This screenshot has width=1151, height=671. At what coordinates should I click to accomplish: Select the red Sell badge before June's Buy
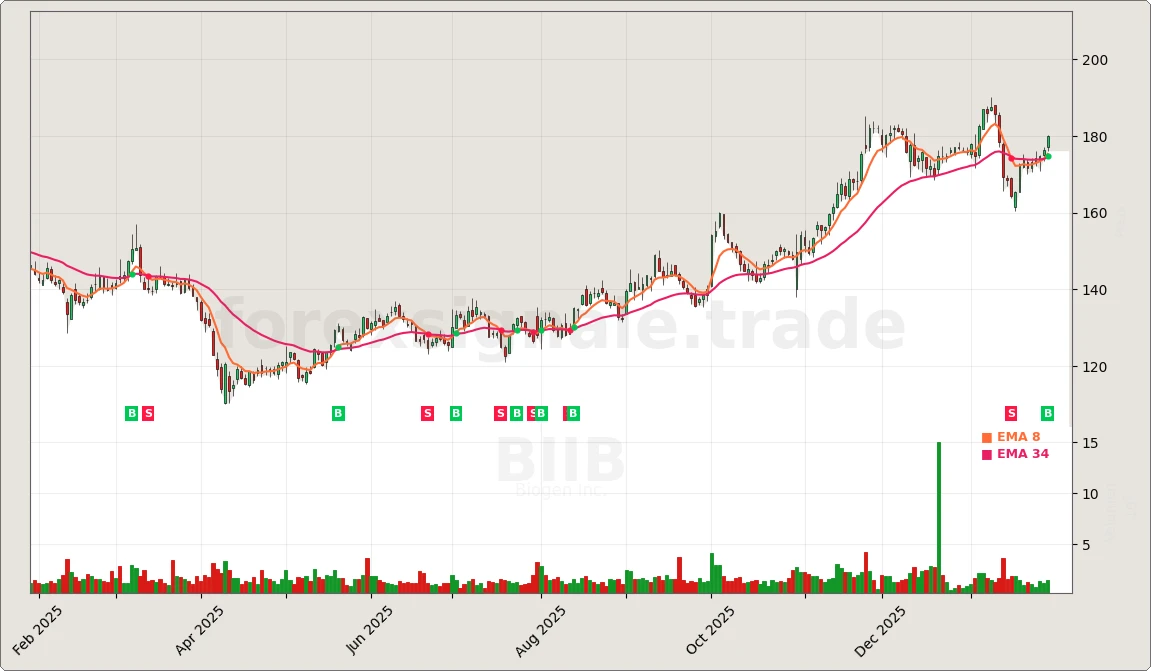pos(427,413)
